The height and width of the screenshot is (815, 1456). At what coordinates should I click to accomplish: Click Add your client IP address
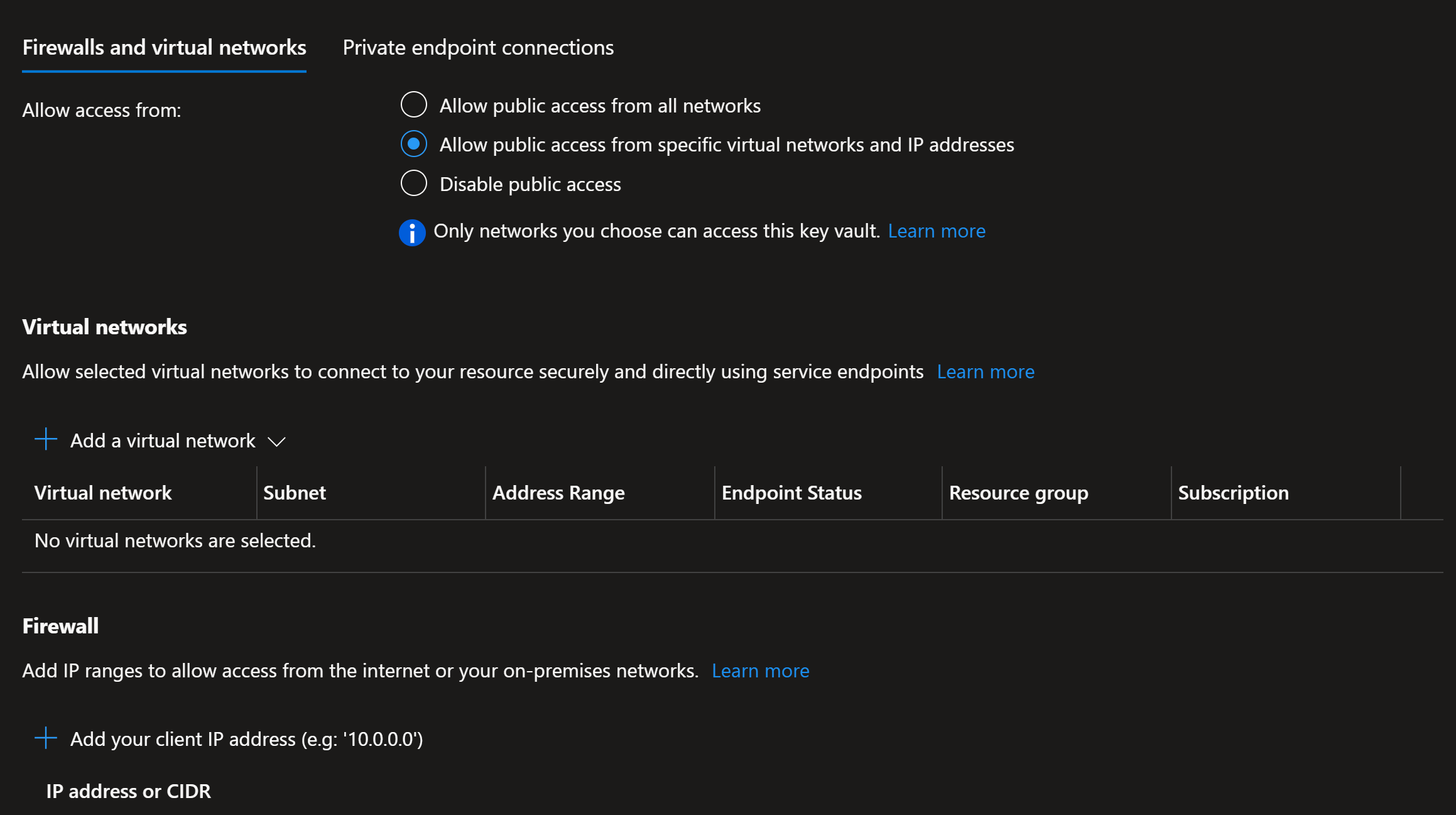pos(246,740)
